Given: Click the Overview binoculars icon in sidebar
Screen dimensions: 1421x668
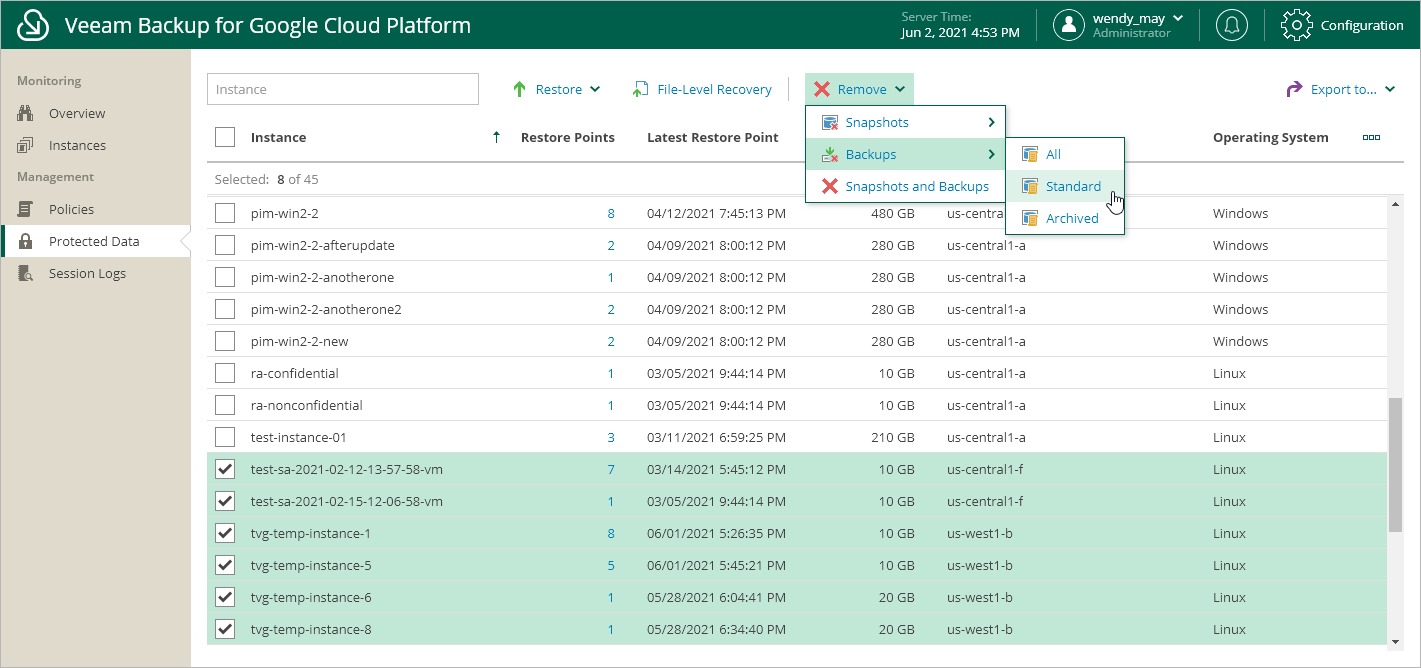Looking at the screenshot, I should pos(26,113).
